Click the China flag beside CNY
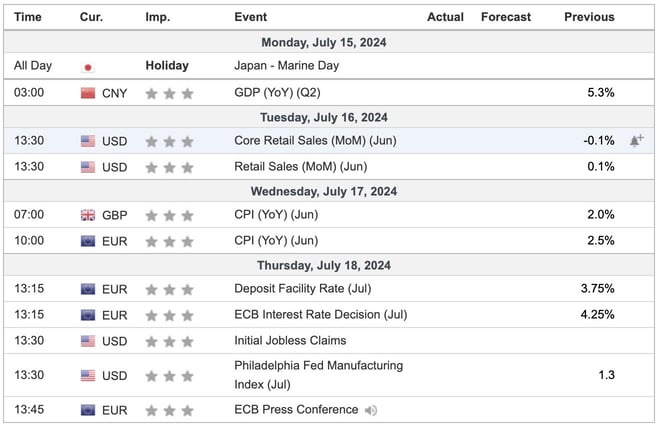Screen dimensions: 658x428 coord(88,93)
